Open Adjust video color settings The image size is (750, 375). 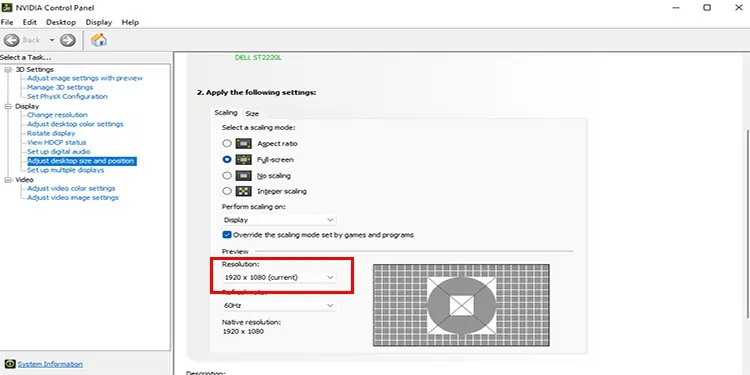click(x=71, y=188)
